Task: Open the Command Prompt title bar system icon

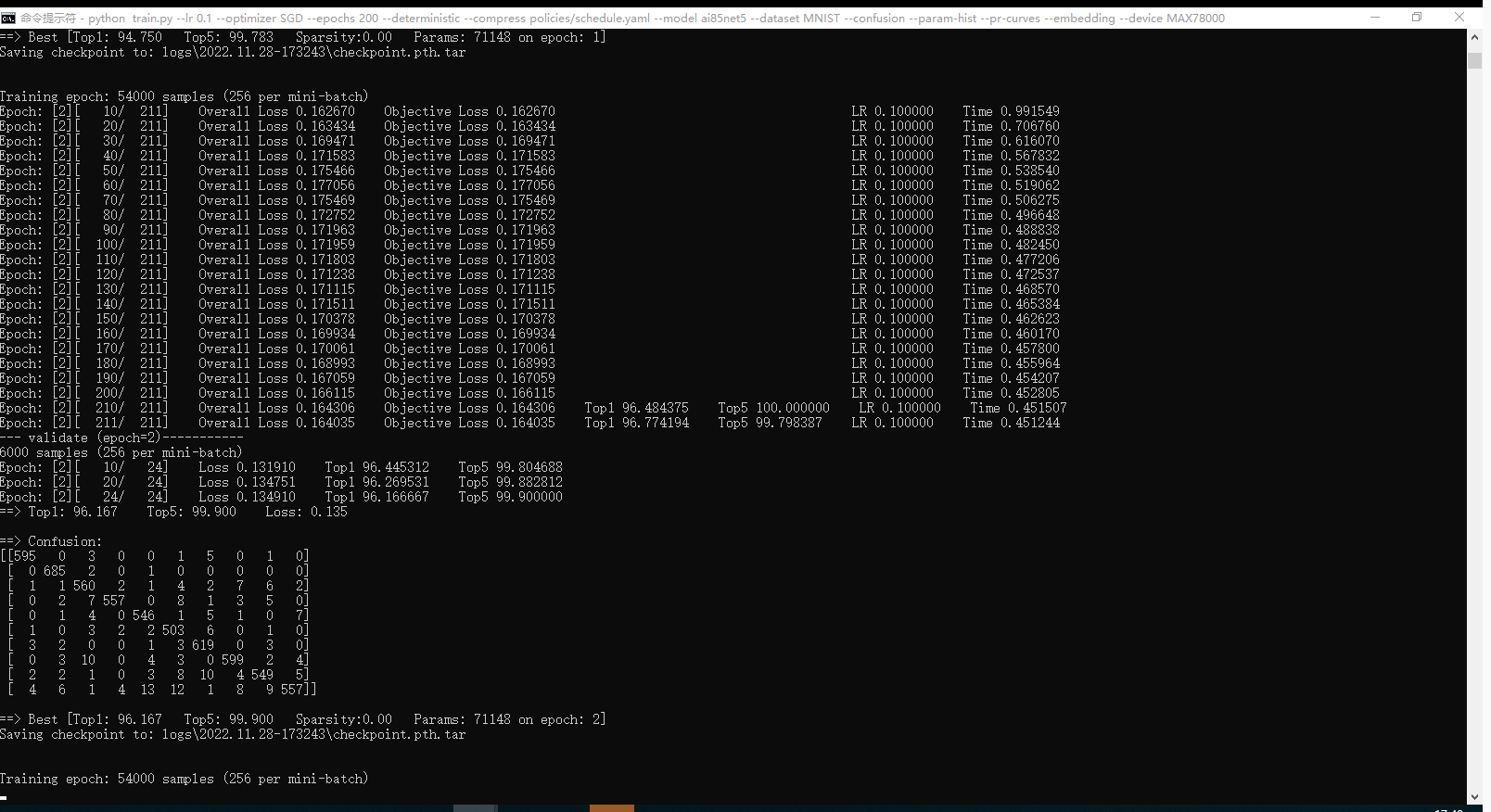Action: point(8,18)
